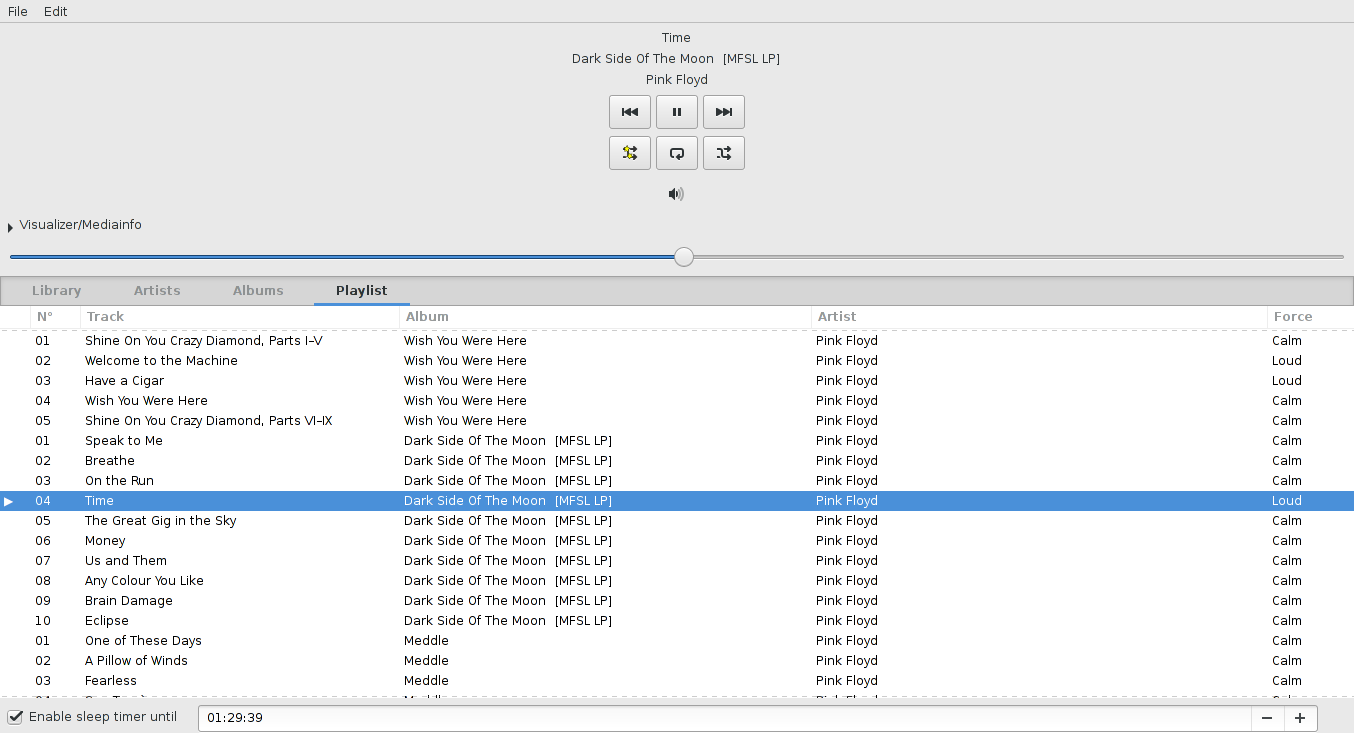Switch to the Albums tab
The image size is (1354, 733).
tap(258, 291)
